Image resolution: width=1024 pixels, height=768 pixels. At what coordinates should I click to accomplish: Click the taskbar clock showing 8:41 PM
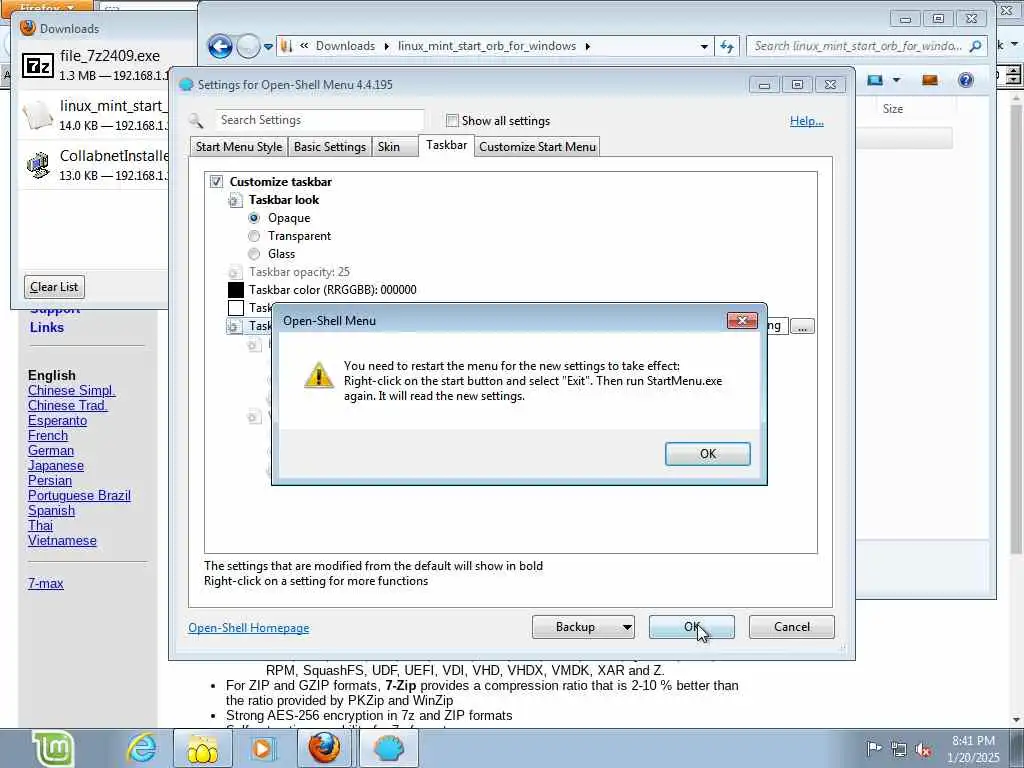coord(973,749)
